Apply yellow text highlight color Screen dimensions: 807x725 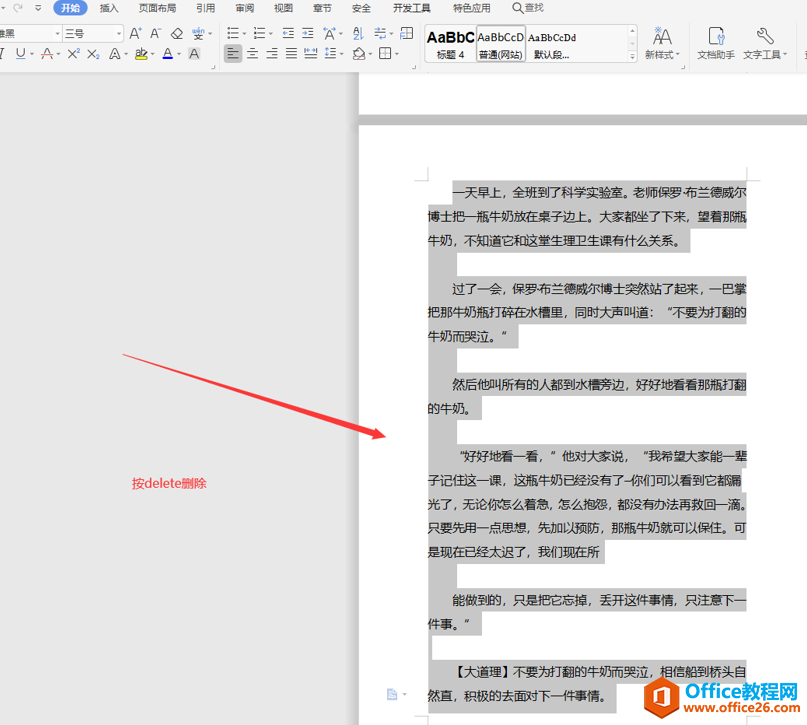(x=141, y=54)
